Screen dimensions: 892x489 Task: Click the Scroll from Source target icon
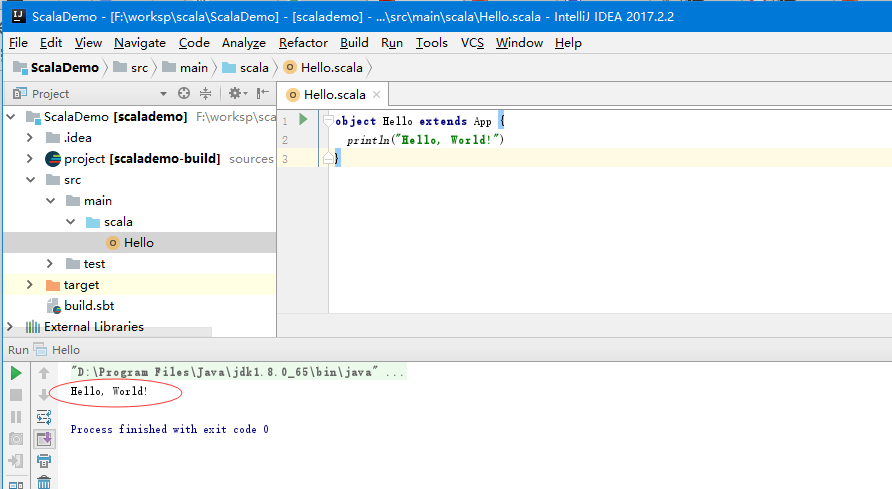184,93
